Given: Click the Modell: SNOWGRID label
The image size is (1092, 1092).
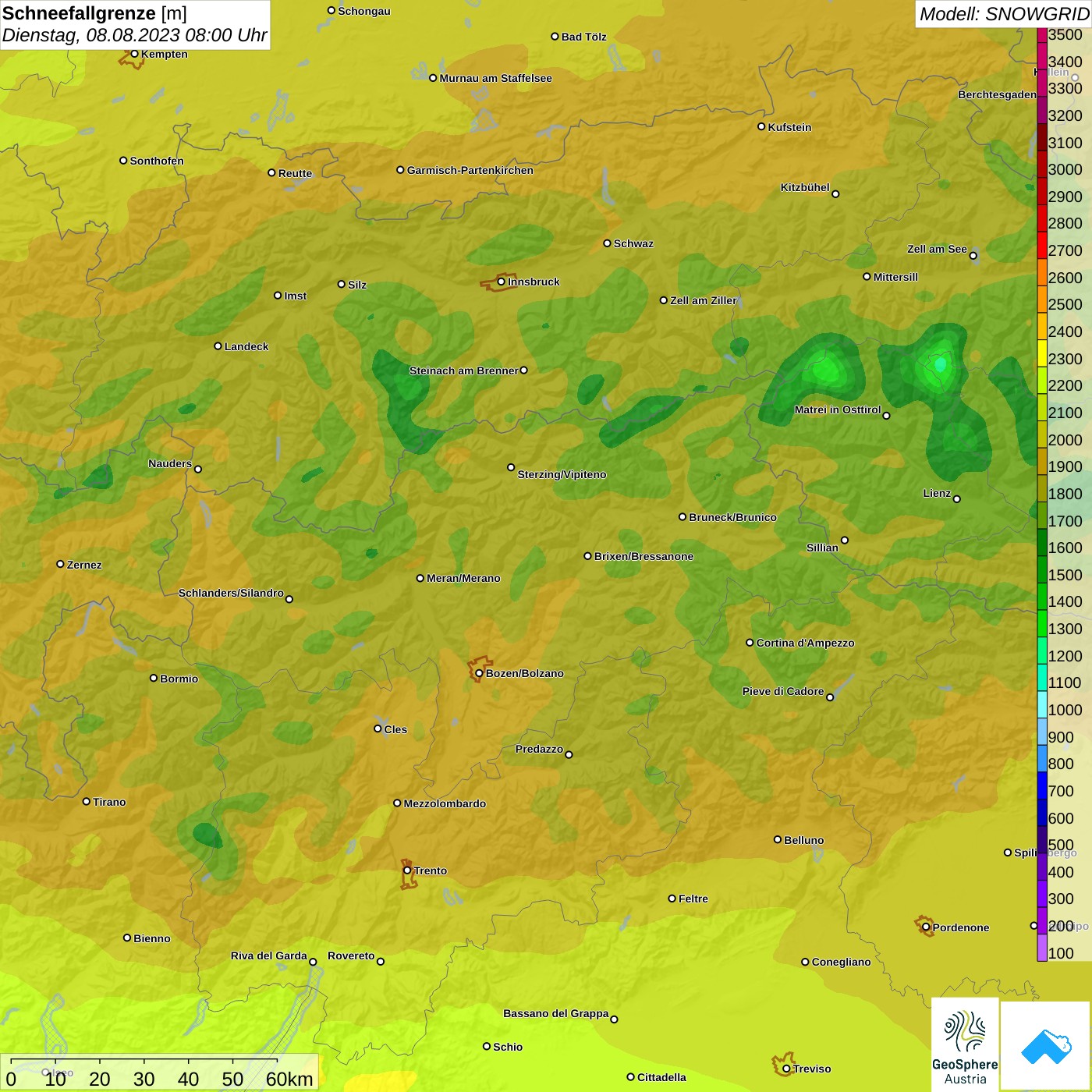Looking at the screenshot, I should coord(1004,14).
